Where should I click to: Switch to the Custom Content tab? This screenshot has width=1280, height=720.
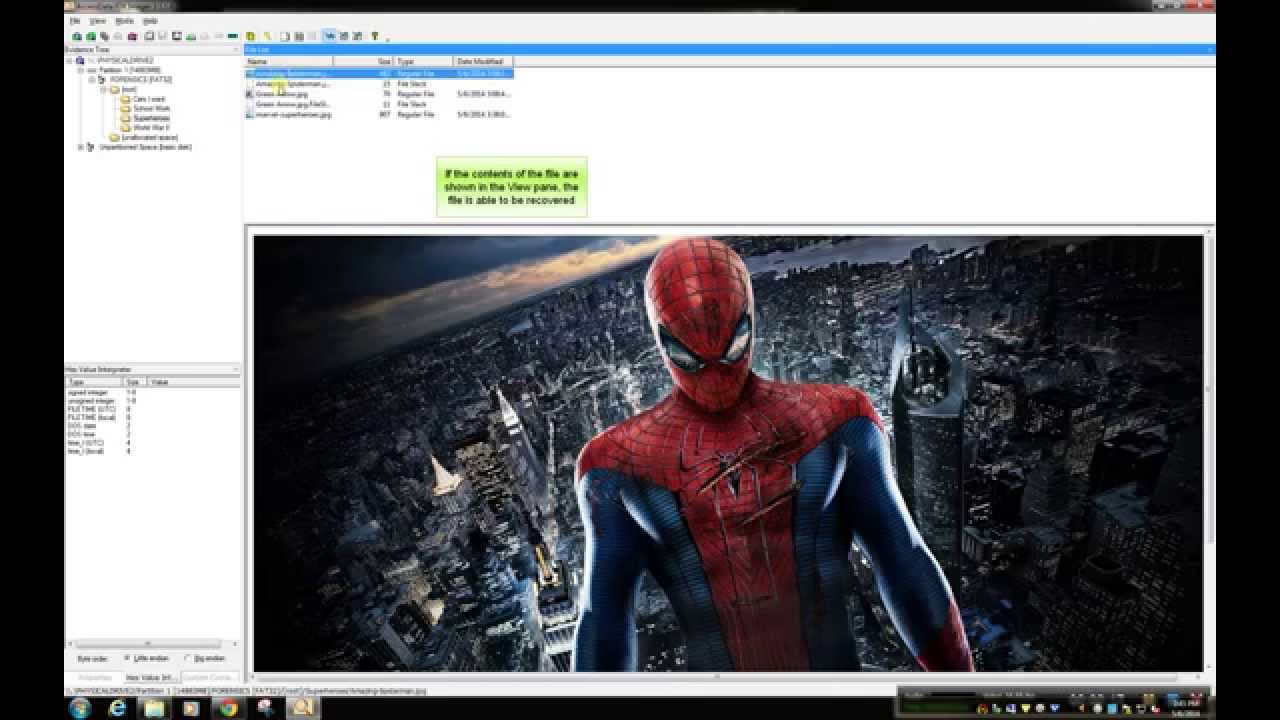(209, 677)
